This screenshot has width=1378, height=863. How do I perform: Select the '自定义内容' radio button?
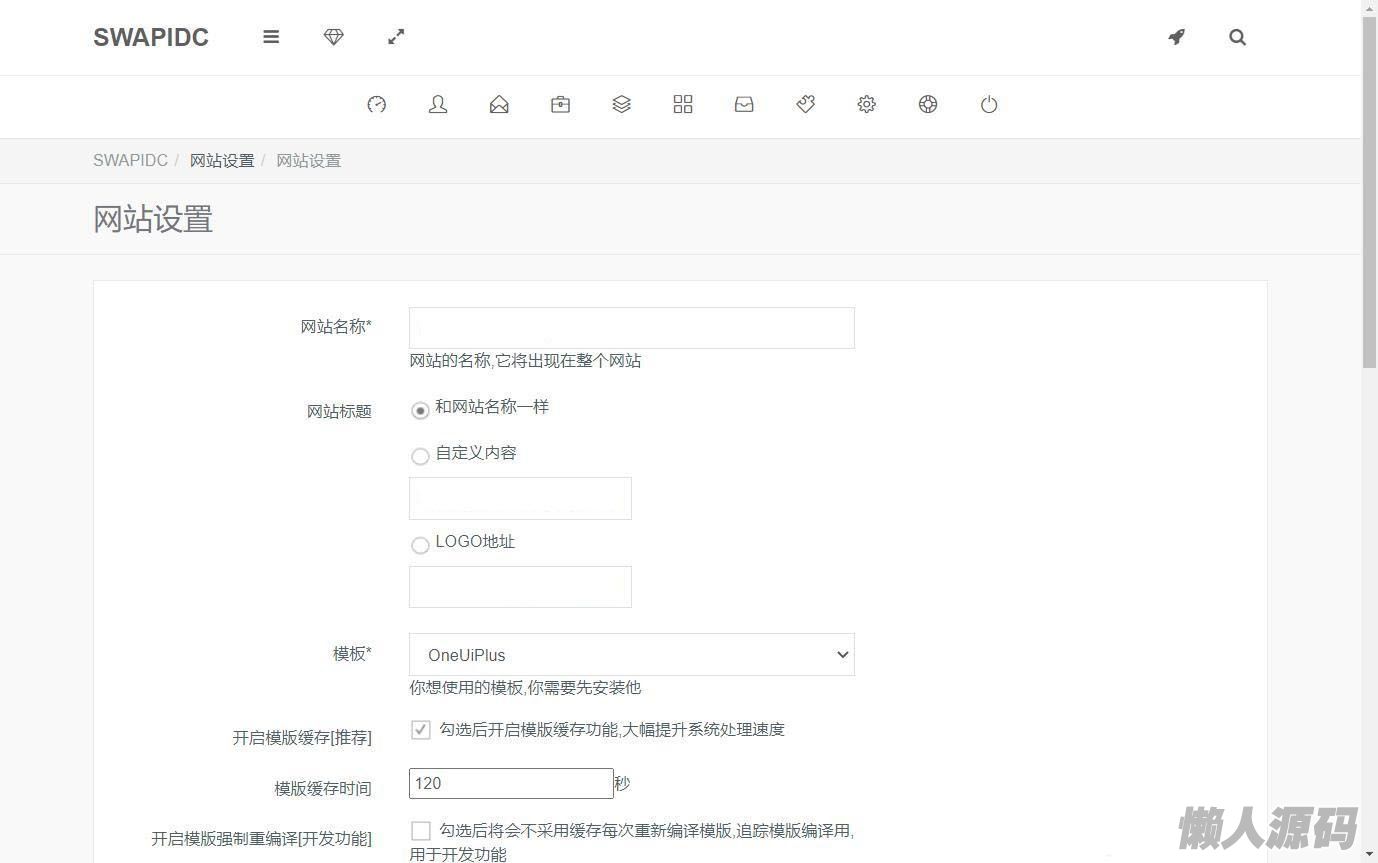coord(420,456)
